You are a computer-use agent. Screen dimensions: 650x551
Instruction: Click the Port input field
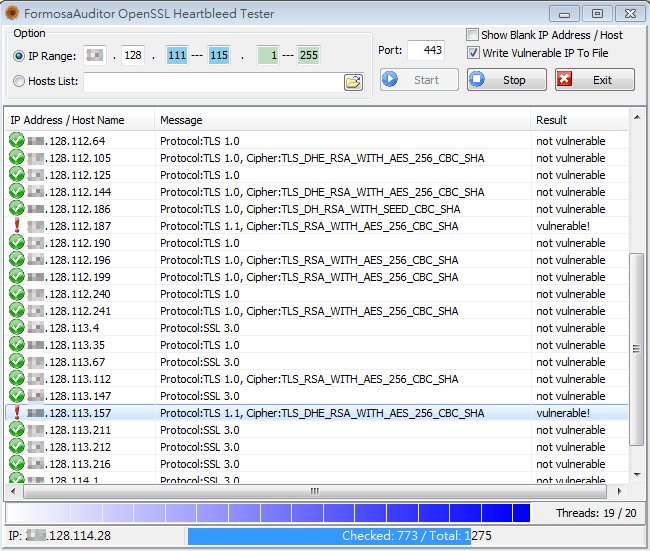[426, 50]
